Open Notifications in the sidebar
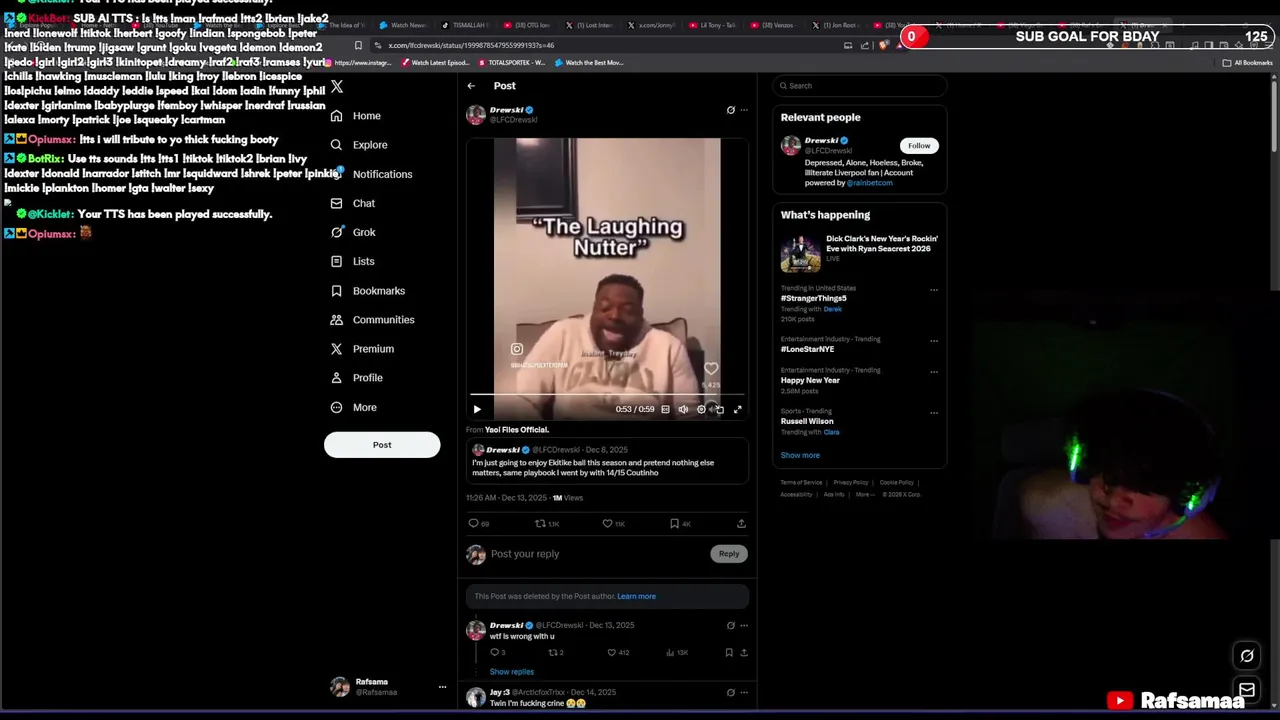The width and height of the screenshot is (1280, 720). (371, 174)
